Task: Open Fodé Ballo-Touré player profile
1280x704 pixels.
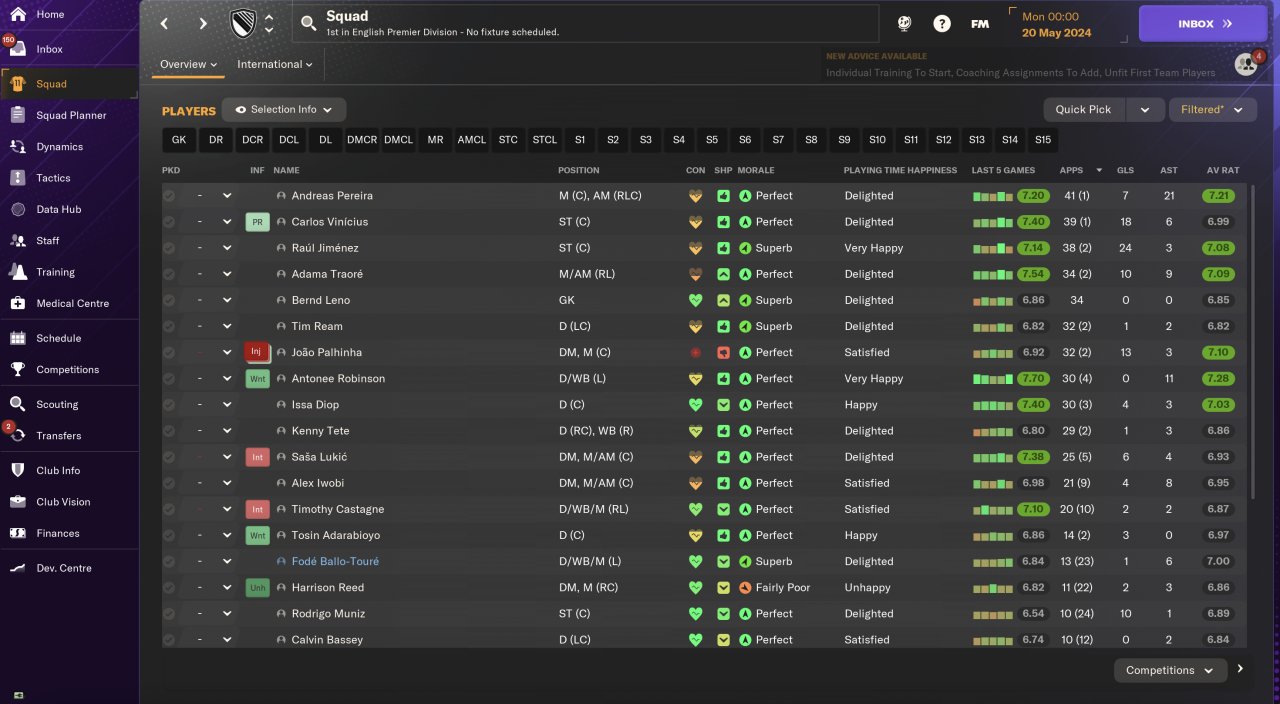Action: point(335,561)
